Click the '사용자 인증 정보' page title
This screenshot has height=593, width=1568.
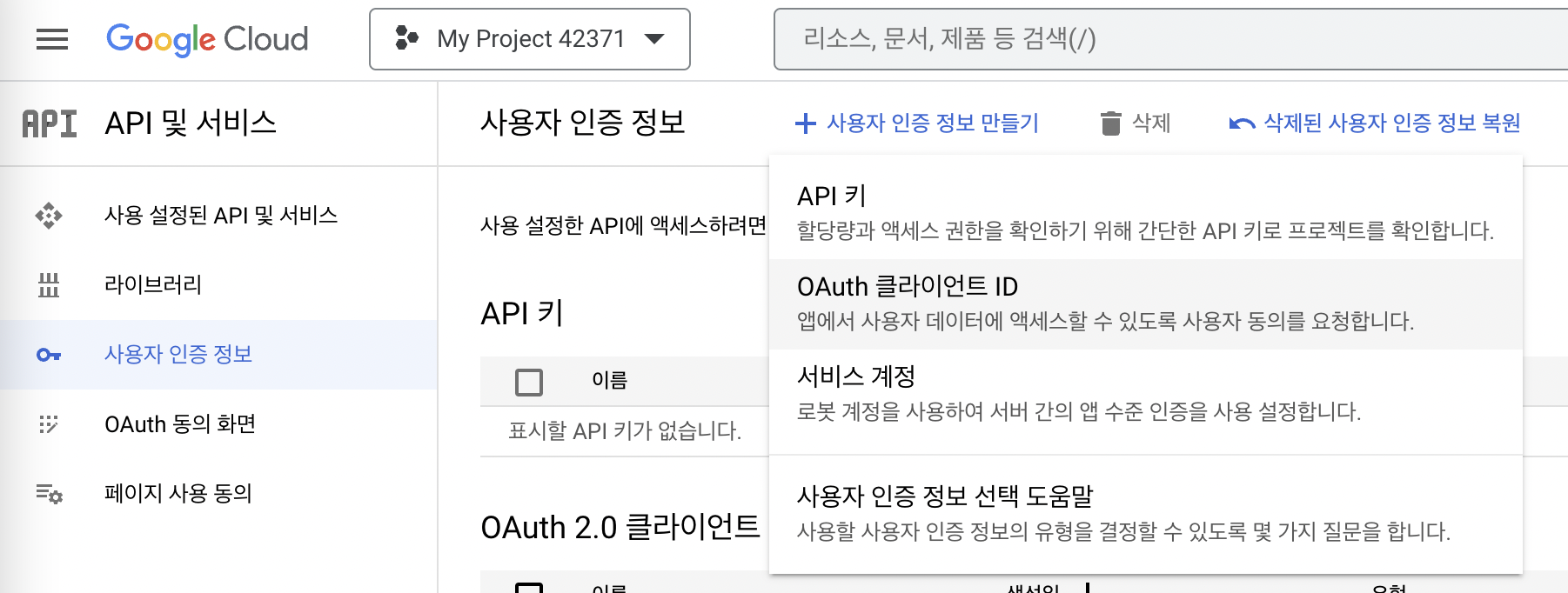click(583, 122)
